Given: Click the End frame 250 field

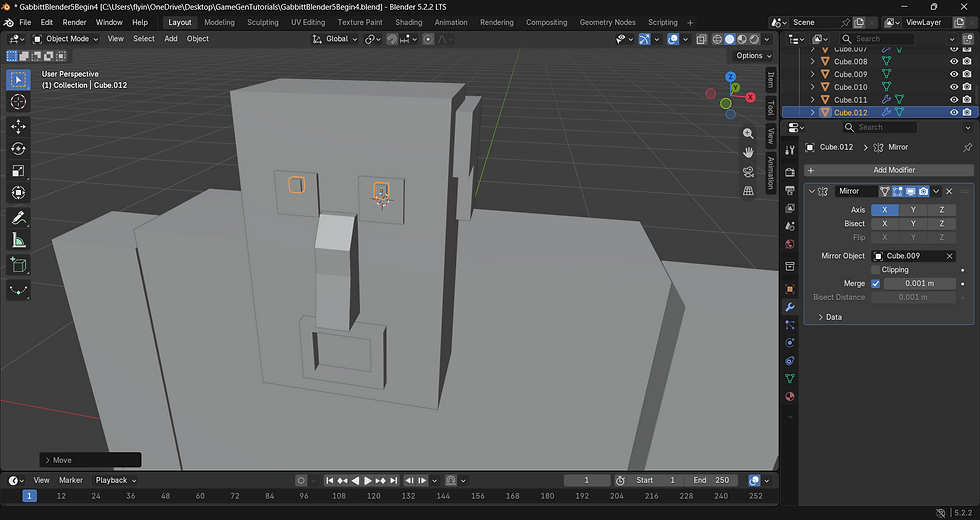Looking at the screenshot, I should click(711, 481).
